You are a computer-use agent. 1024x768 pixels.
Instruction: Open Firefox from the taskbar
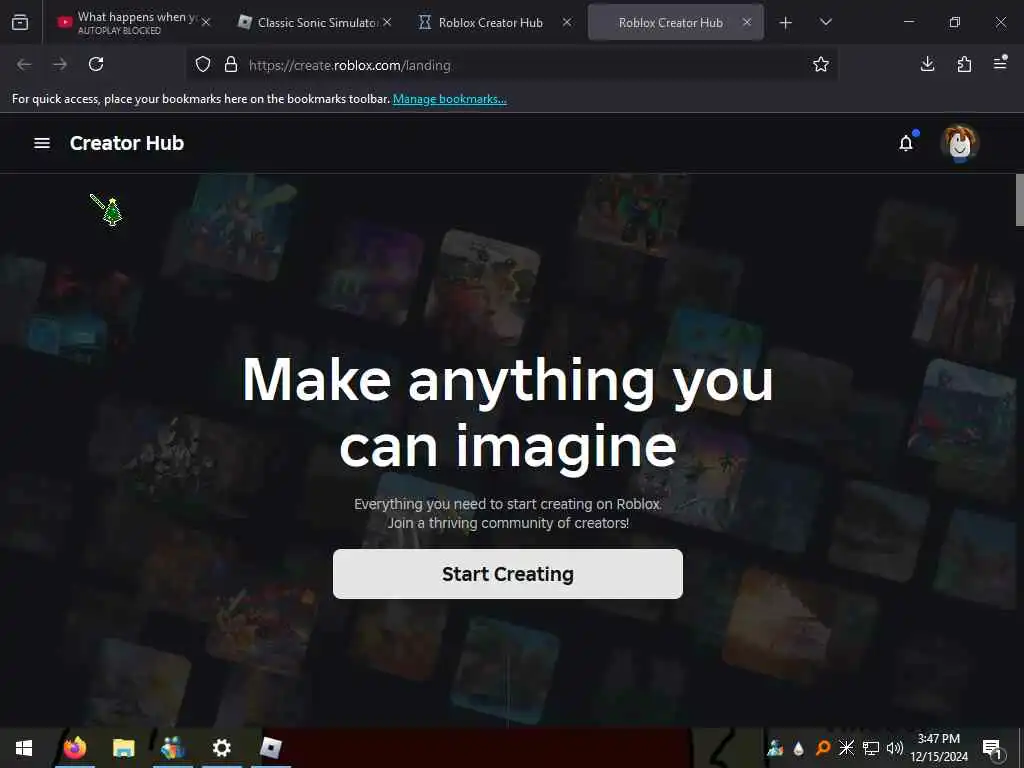tap(74, 748)
